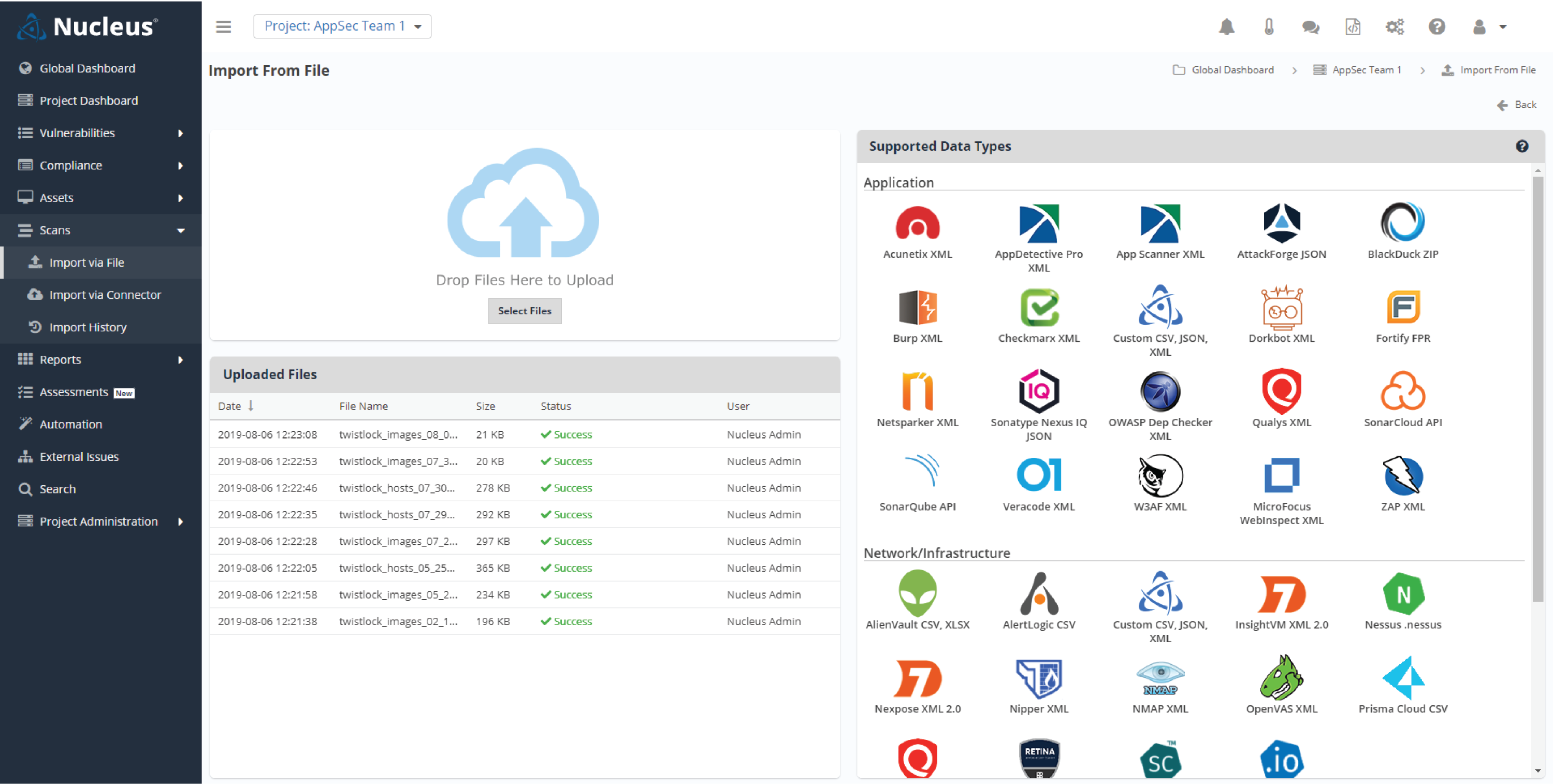Image resolution: width=1553 pixels, height=784 pixels.
Task: Choose the MicroFocus WebInspect XML icon
Action: click(x=1281, y=475)
